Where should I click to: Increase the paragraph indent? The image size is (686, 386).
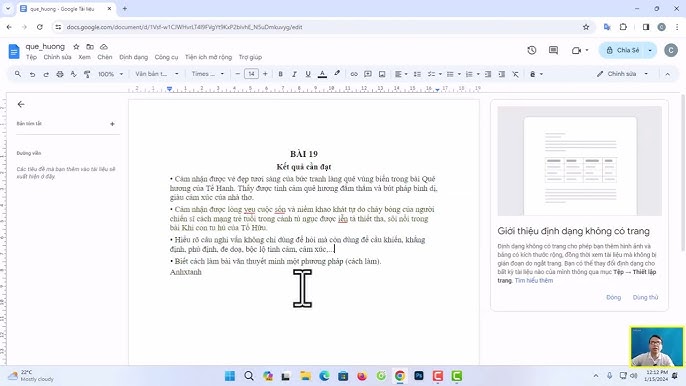tap(502, 74)
